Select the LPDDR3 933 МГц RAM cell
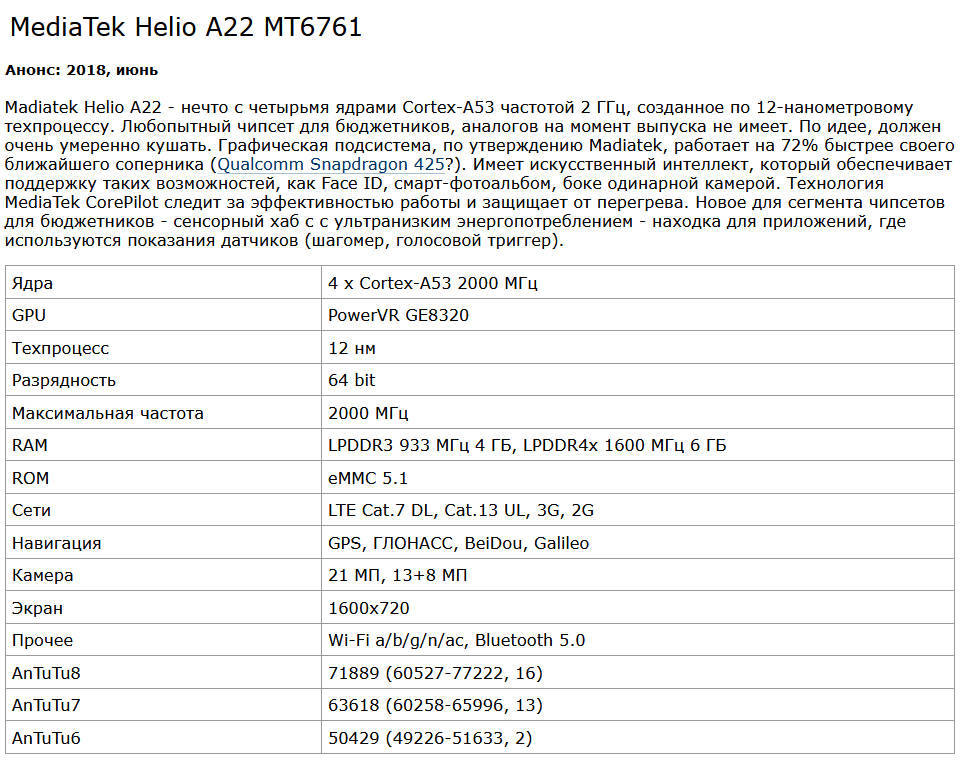 (x=527, y=446)
